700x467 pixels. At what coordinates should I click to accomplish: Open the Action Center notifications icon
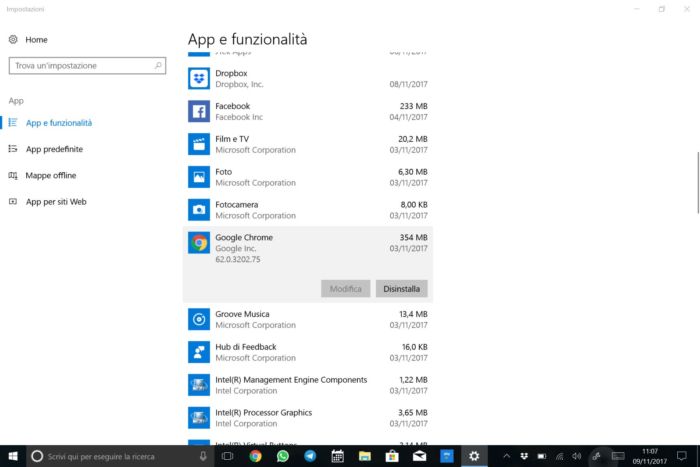(x=681, y=456)
